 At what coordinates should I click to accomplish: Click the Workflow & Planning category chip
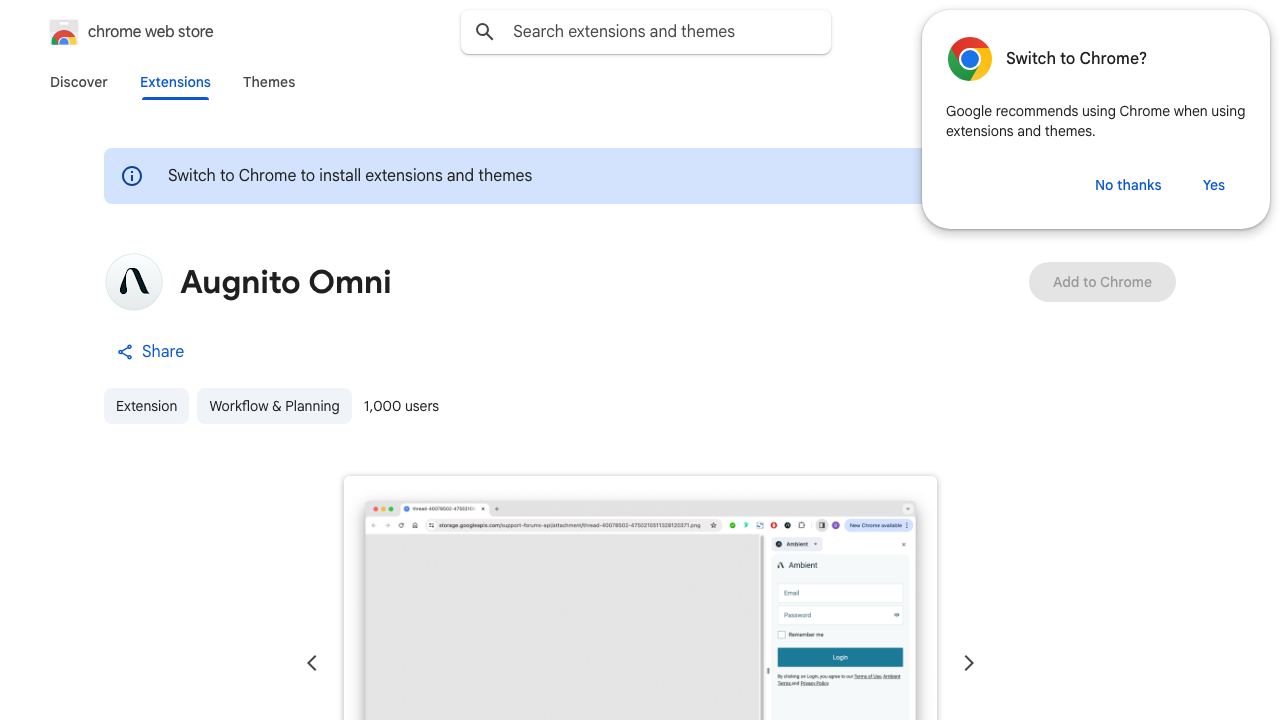pos(274,406)
